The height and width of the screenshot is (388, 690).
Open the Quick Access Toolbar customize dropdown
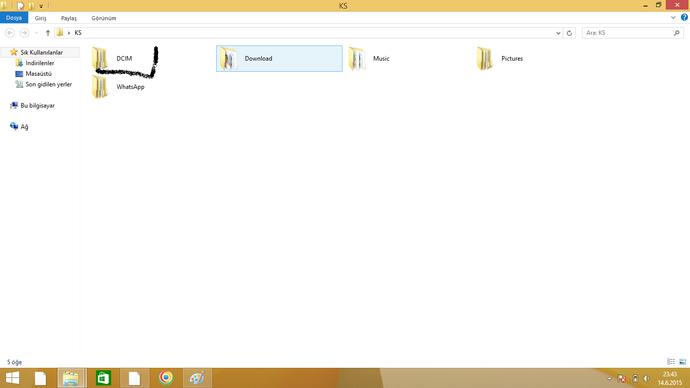tap(41, 6)
